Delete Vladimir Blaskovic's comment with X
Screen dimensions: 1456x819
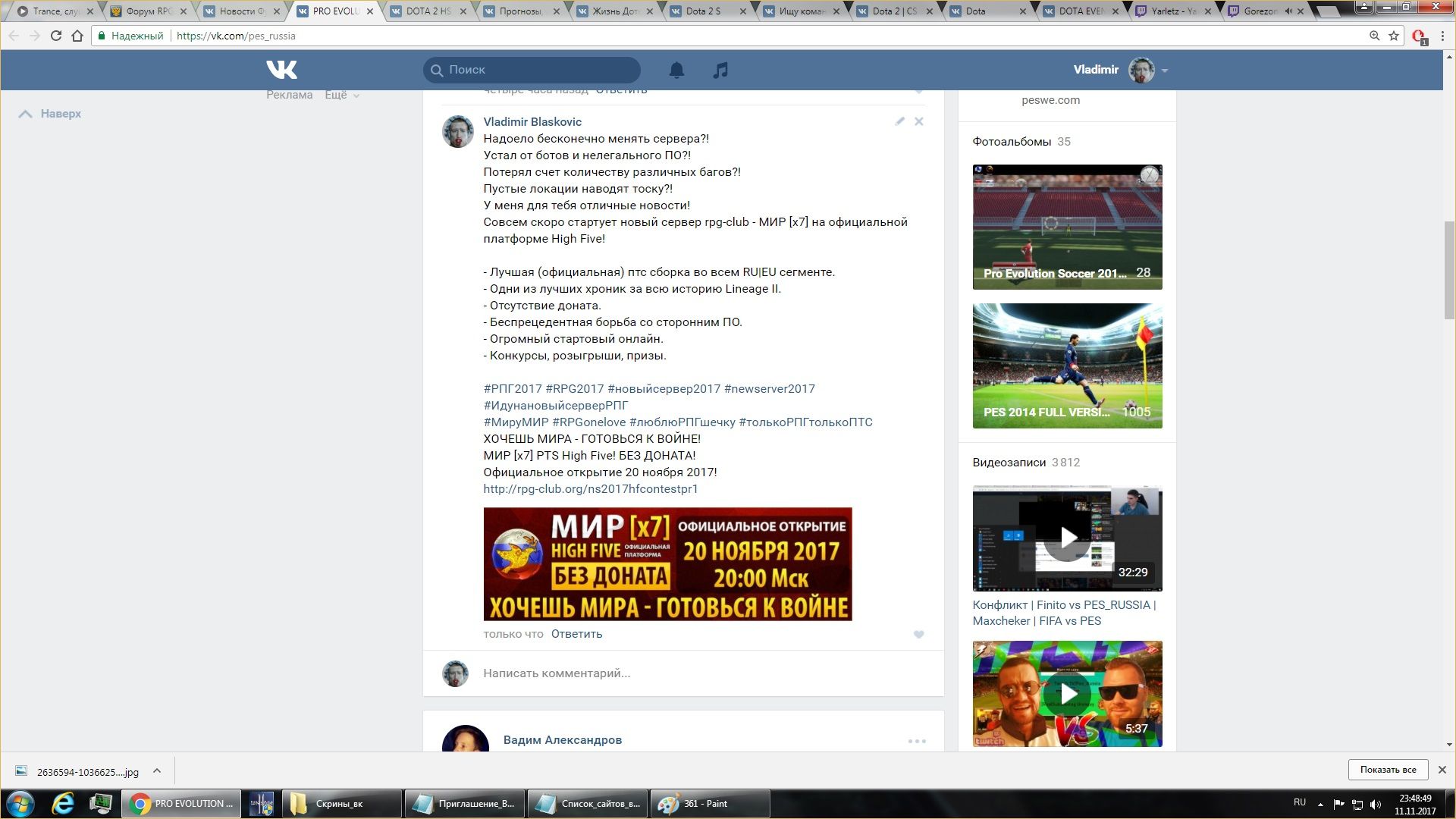[x=918, y=121]
